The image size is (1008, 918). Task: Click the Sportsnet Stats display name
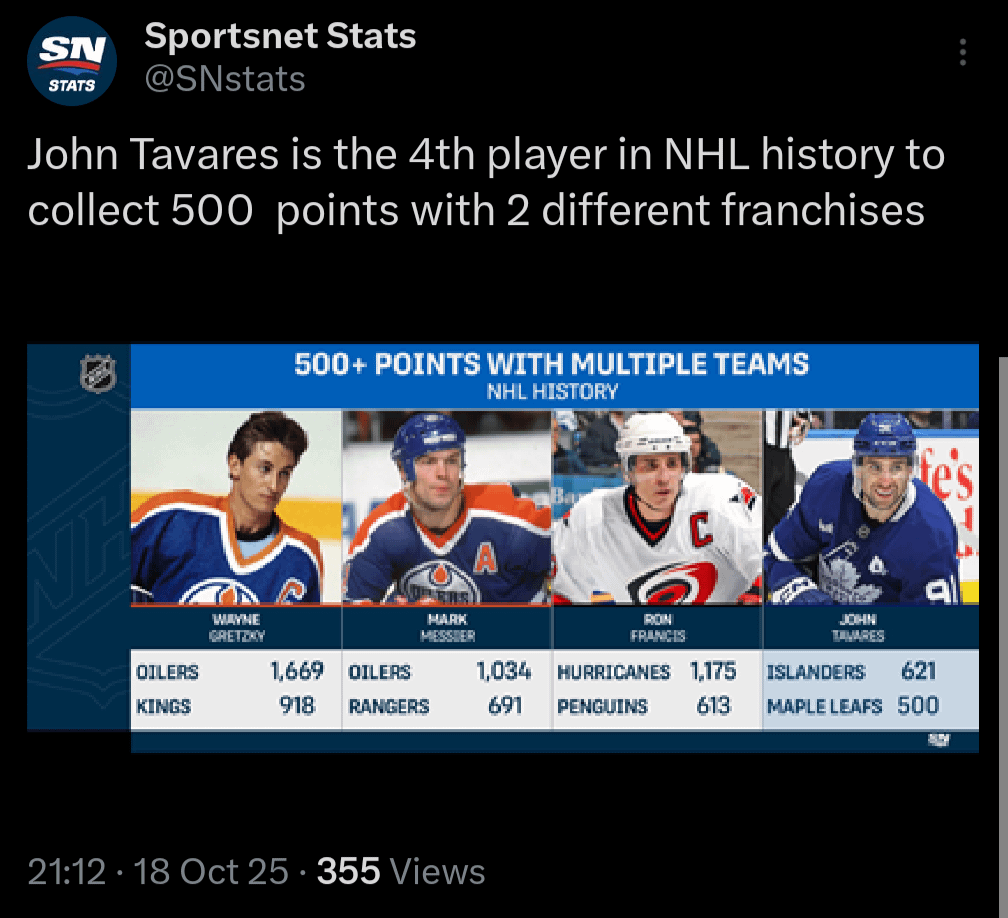(281, 36)
